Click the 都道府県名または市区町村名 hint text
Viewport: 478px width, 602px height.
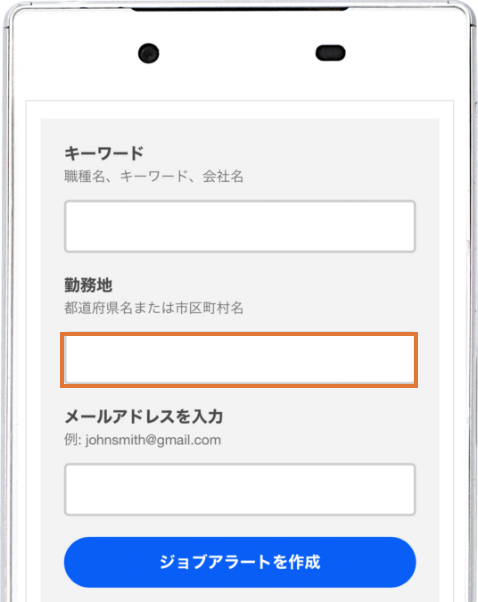[x=154, y=308]
